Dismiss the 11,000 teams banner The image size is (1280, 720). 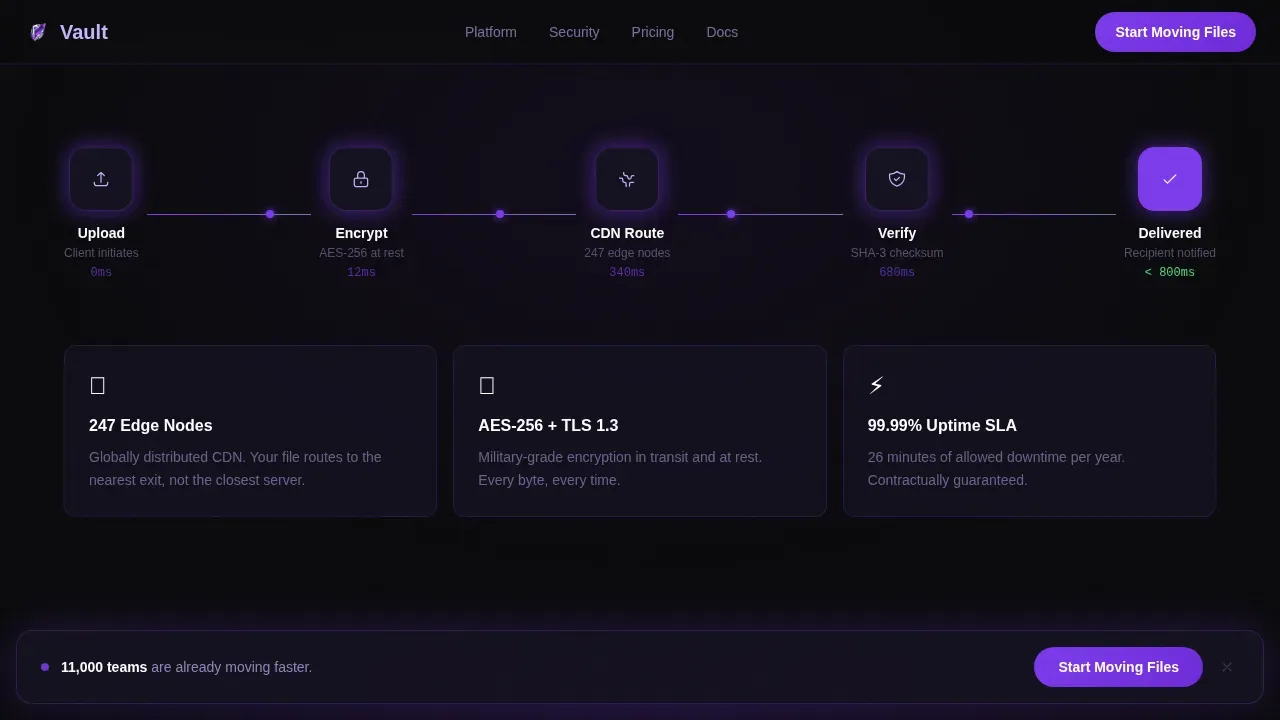1227,667
